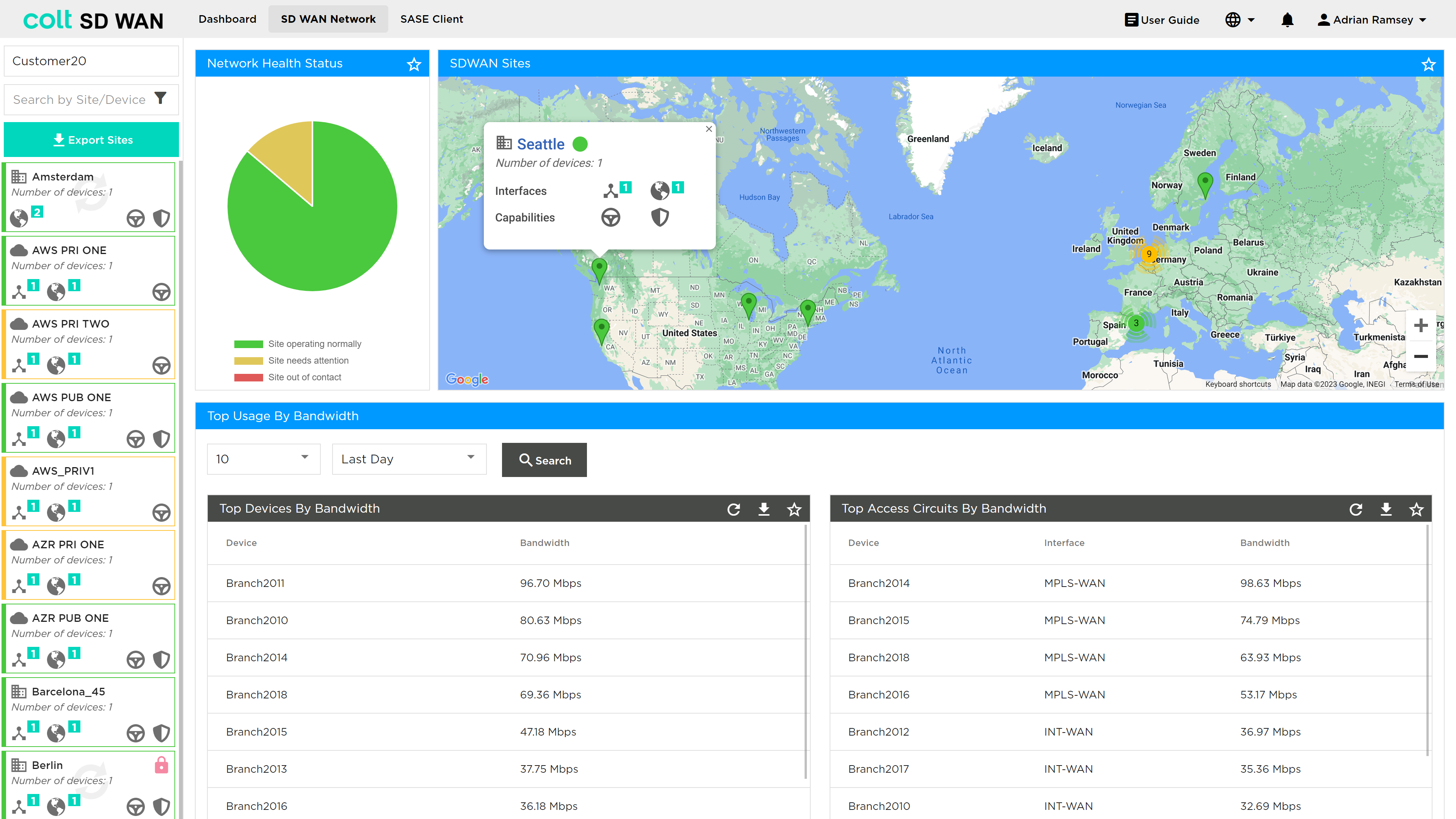The width and height of the screenshot is (1456, 819).
Task: Click the Search button in bandwidth panel
Action: [x=544, y=460]
